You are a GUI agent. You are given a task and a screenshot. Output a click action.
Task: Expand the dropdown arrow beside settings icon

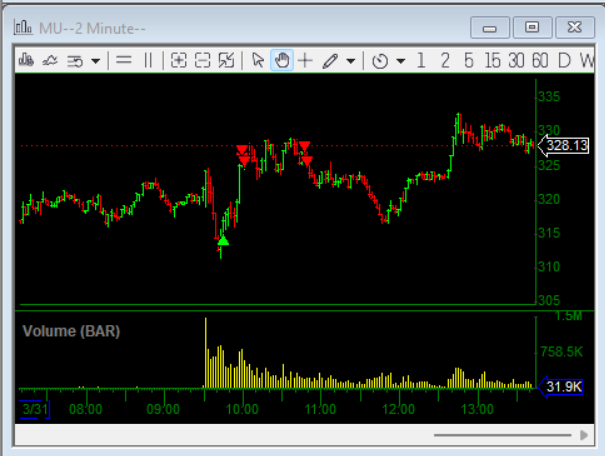[x=96, y=61]
